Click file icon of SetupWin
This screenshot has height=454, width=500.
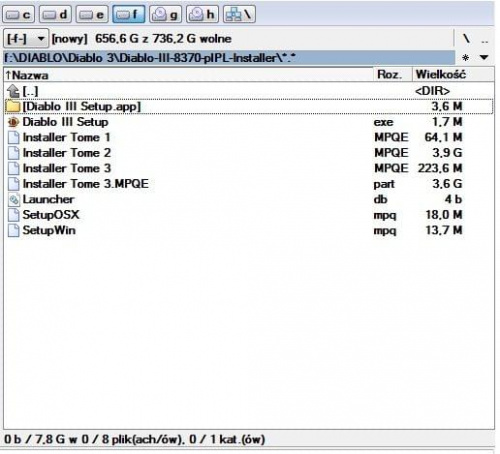pos(13,230)
